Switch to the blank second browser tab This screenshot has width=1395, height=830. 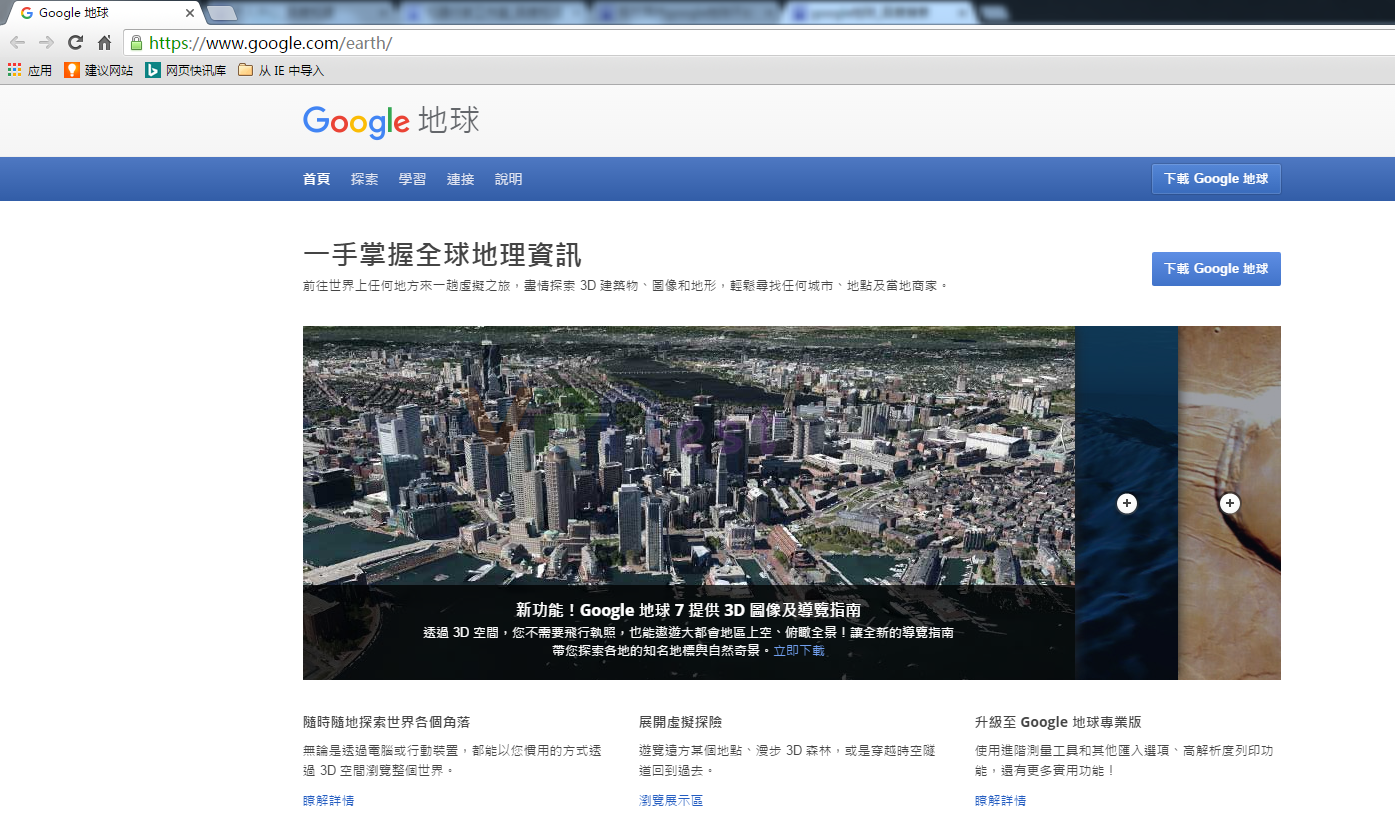tap(221, 13)
